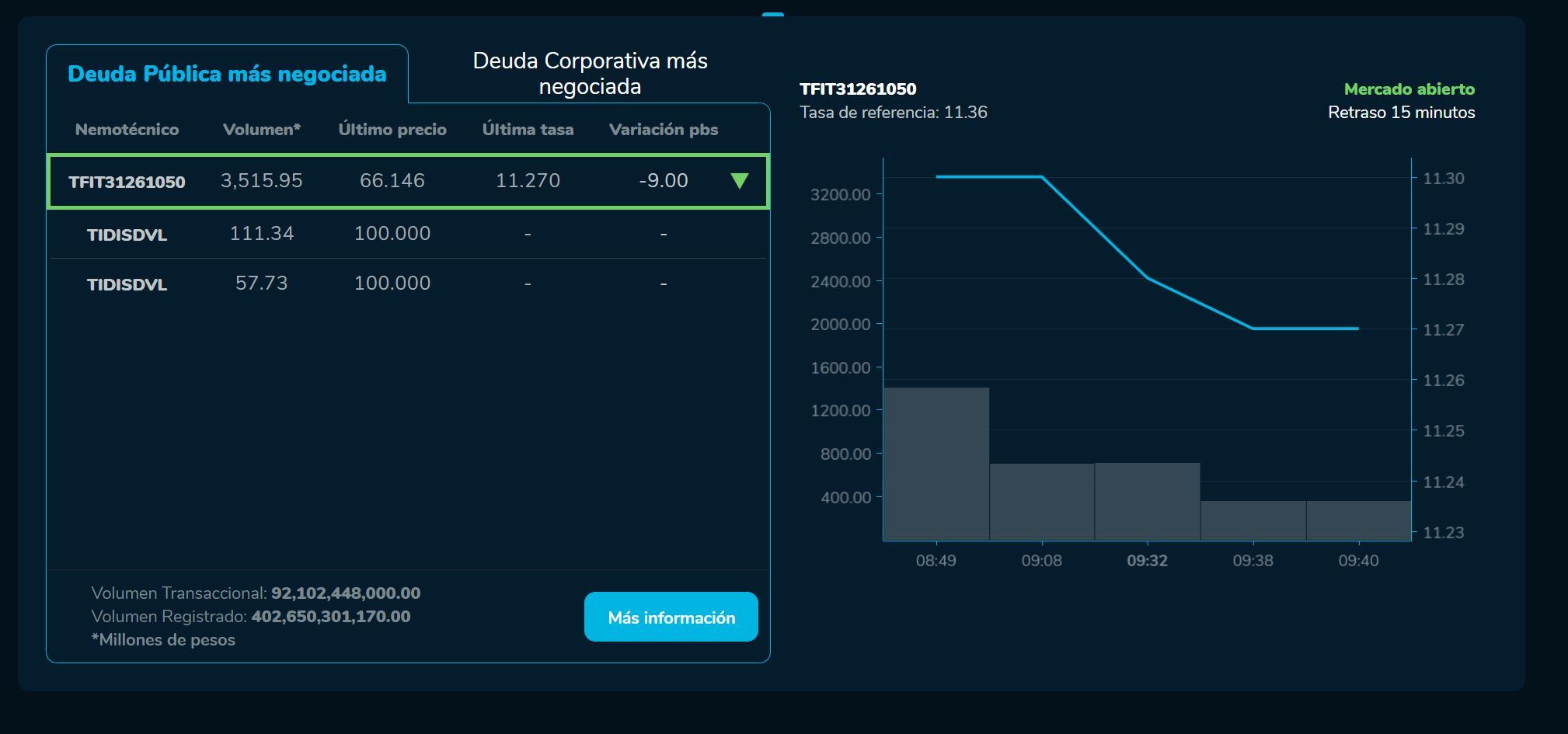1568x734 pixels.
Task: Switch to Deuda Pública más negociada tab
Action: click(x=227, y=74)
